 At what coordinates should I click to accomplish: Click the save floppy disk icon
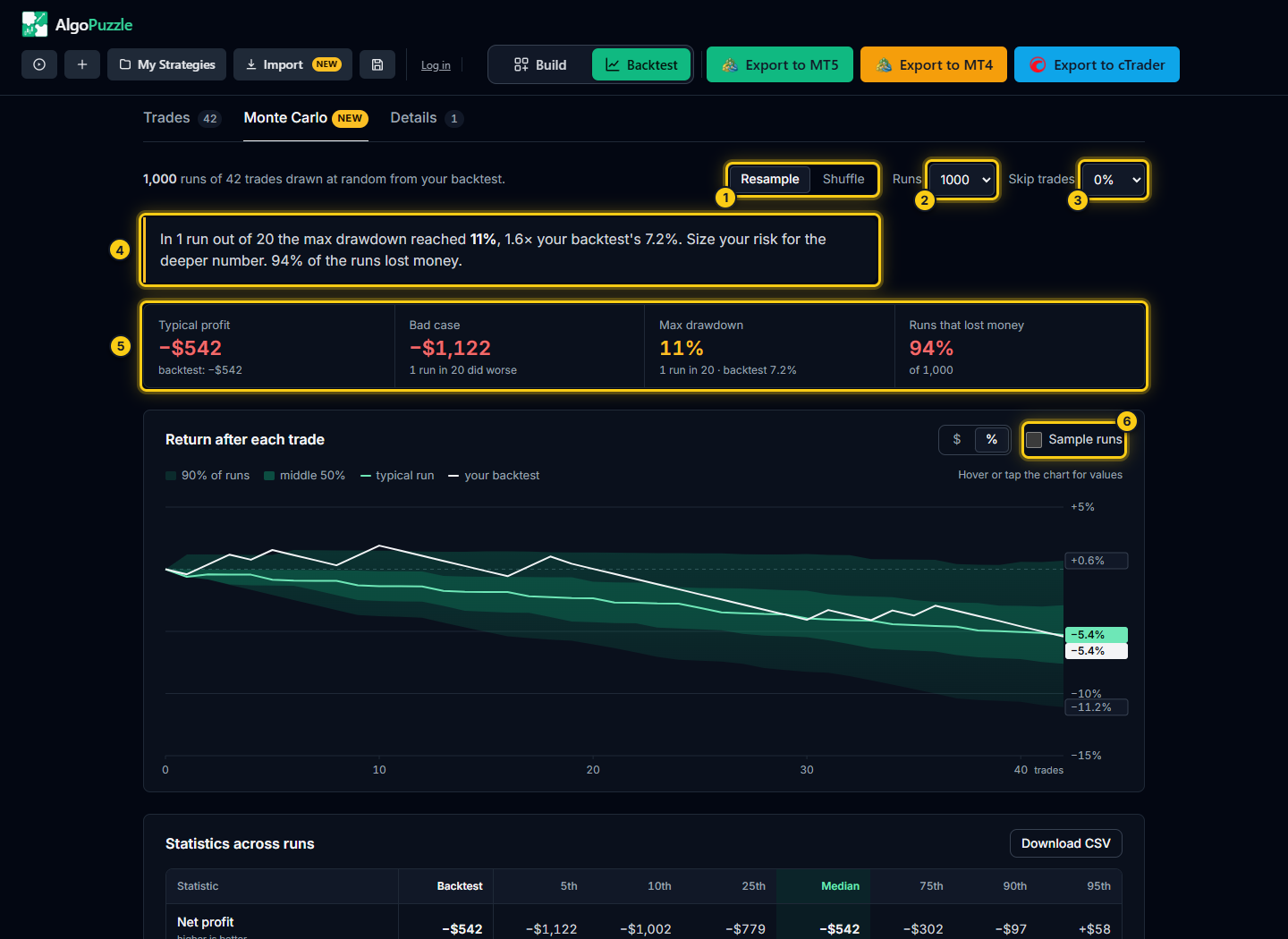[x=377, y=64]
